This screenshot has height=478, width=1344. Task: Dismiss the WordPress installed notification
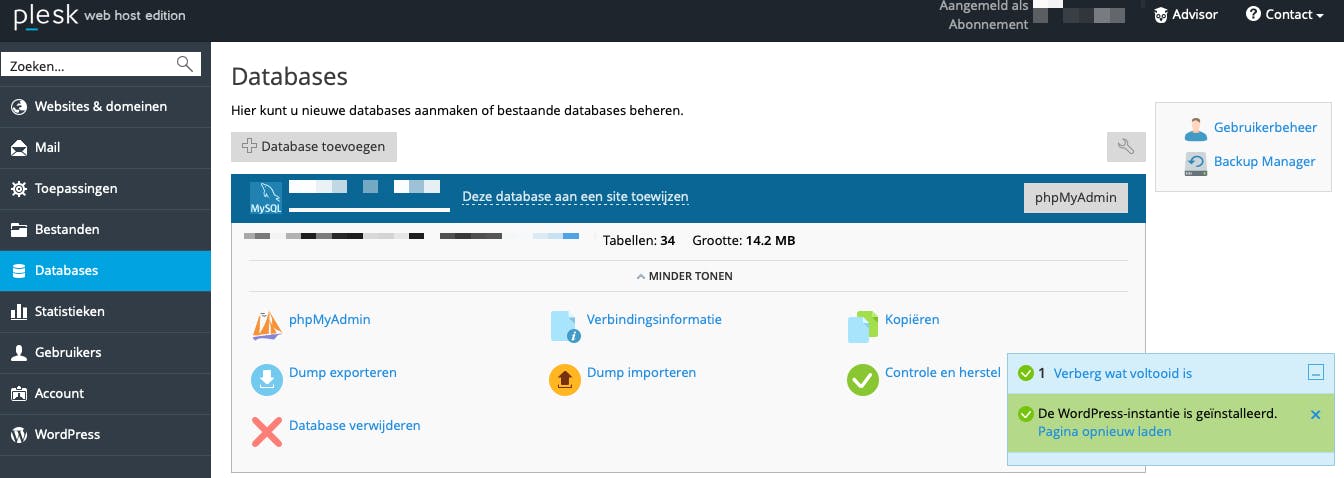[x=1315, y=414]
